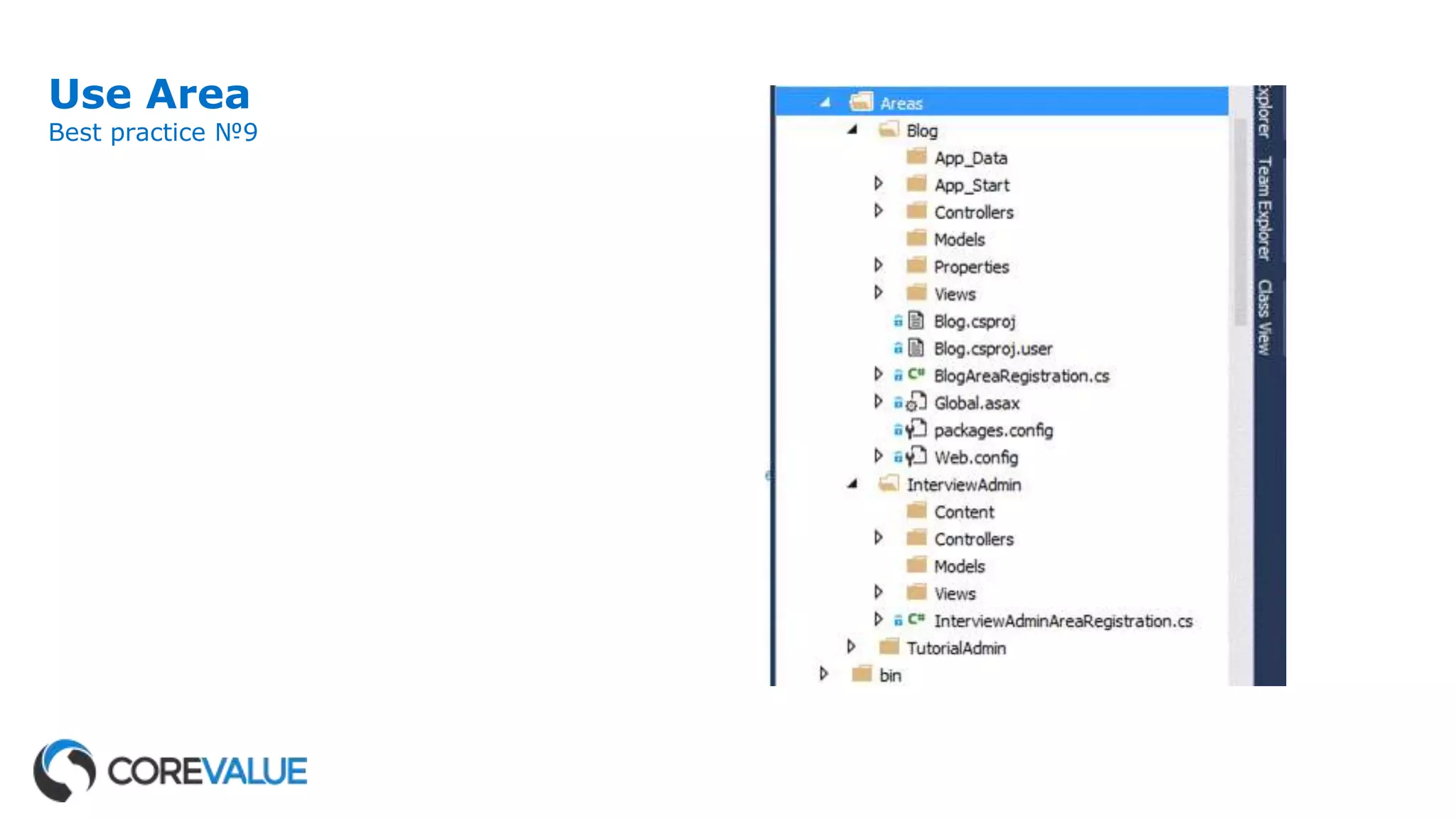
Task: Expand the bin folder arrow
Action: pos(823,674)
